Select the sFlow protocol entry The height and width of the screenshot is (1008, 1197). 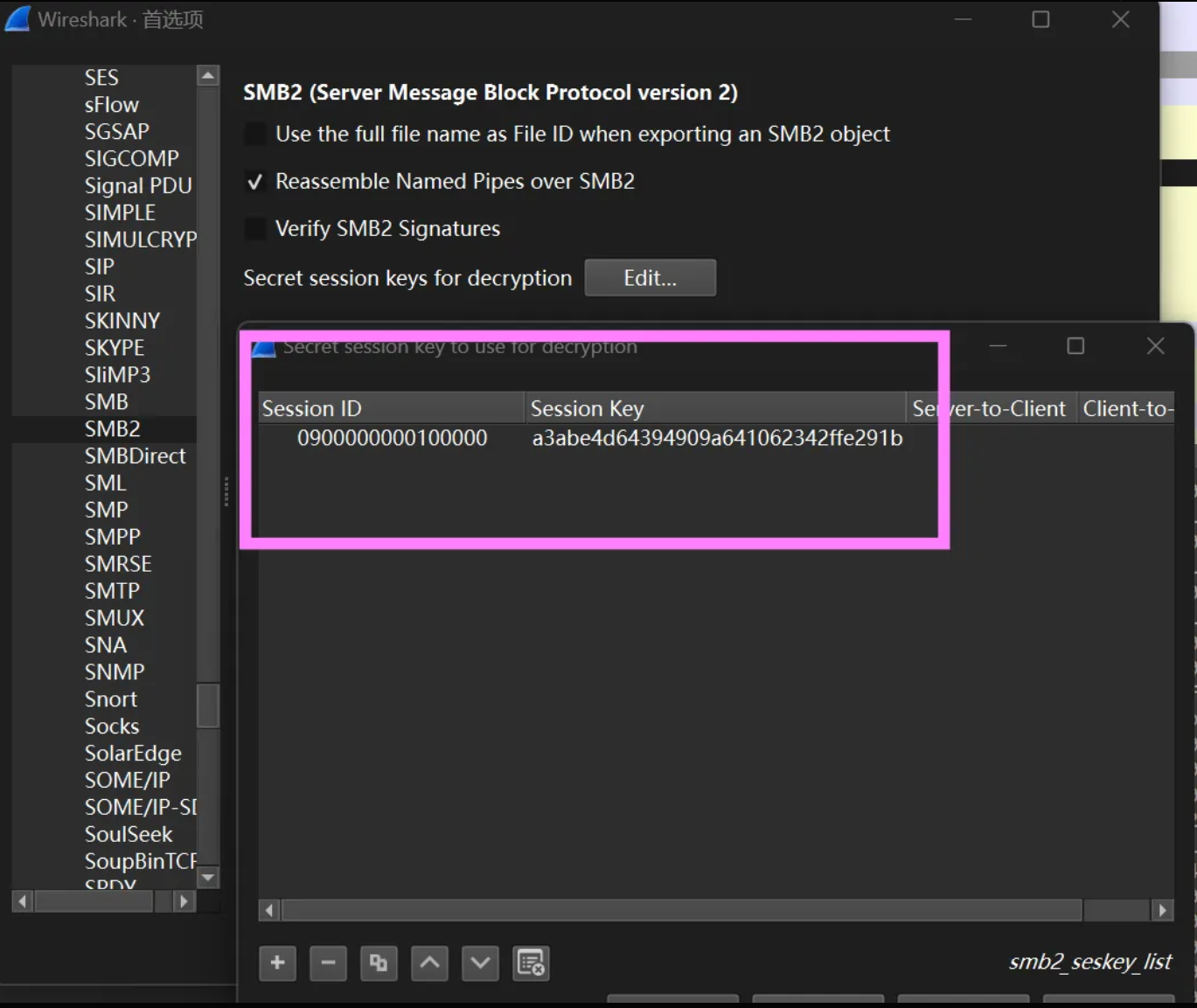(111, 104)
